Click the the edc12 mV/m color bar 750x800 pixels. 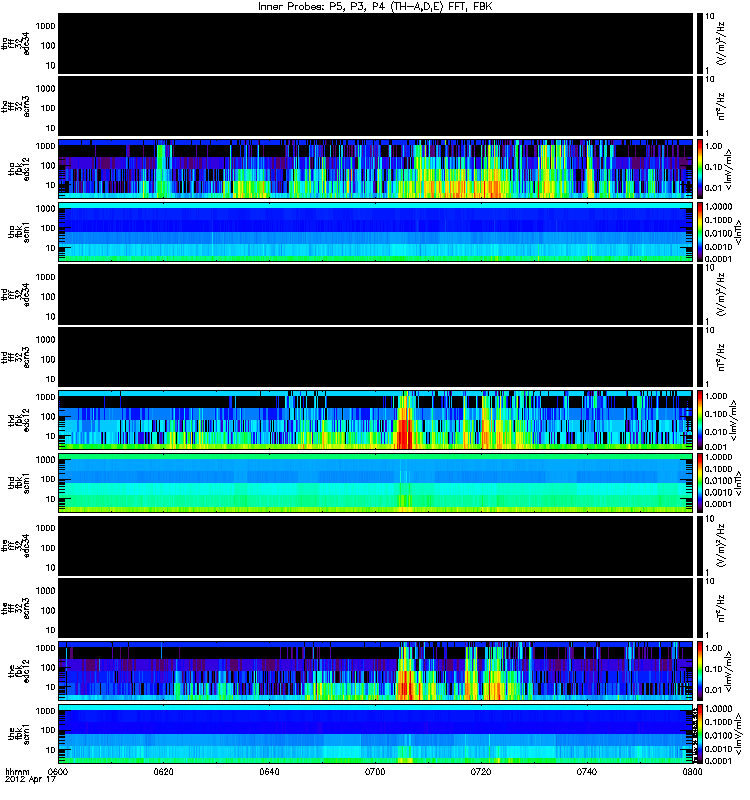pyautogui.click(x=699, y=671)
